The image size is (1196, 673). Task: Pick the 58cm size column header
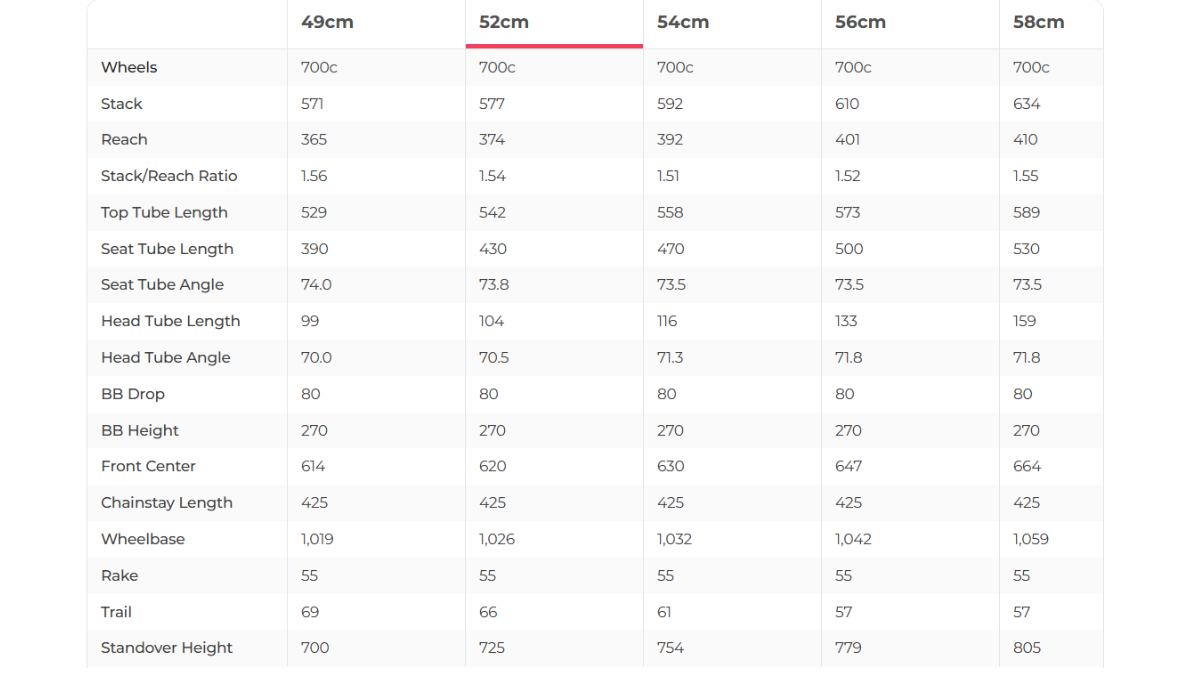click(1038, 22)
